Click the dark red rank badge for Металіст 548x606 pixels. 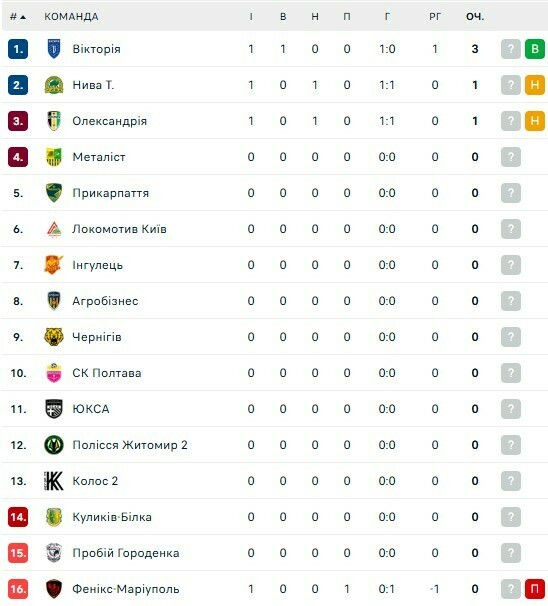click(x=18, y=157)
